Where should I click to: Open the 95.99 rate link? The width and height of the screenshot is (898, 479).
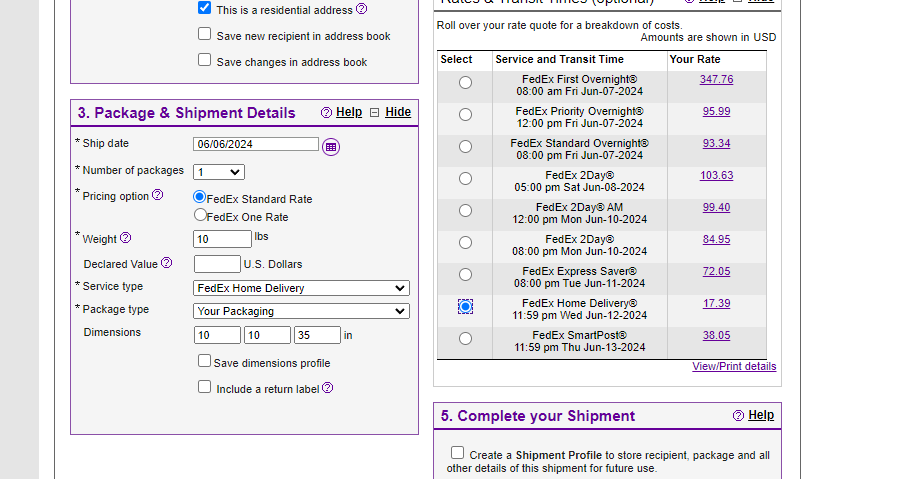coord(716,111)
